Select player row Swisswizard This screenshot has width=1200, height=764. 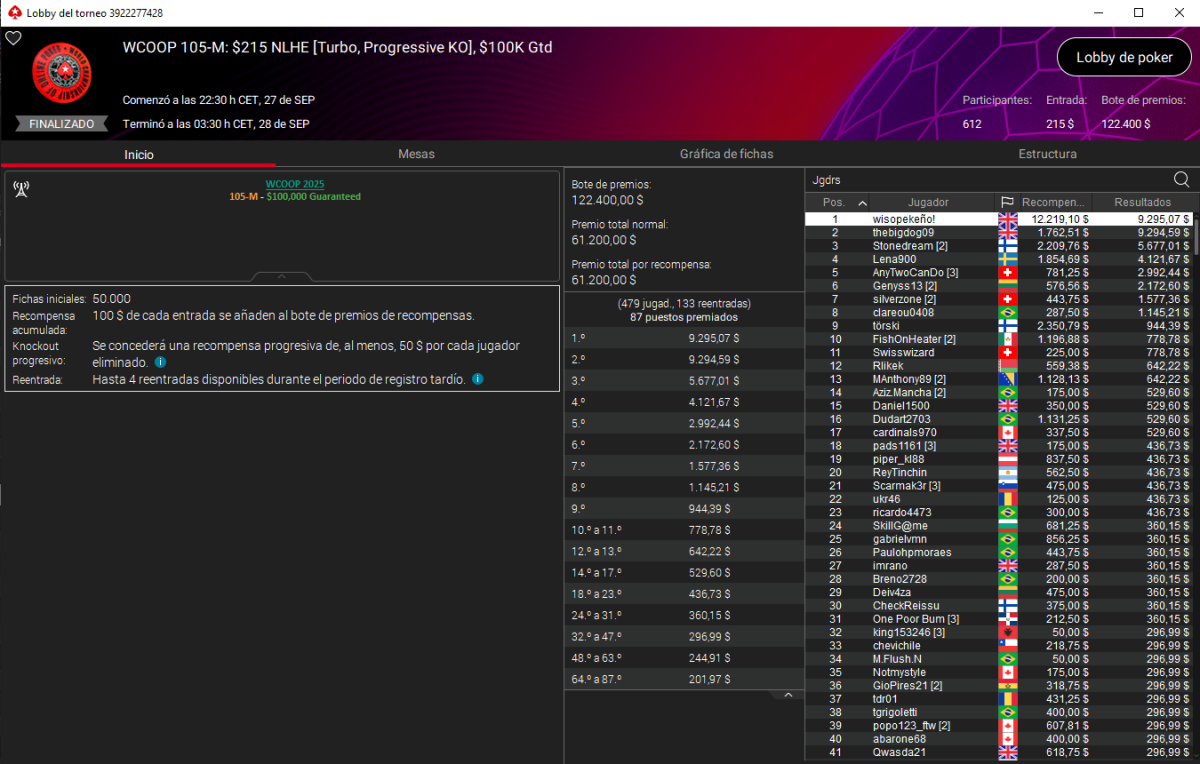(x=999, y=352)
